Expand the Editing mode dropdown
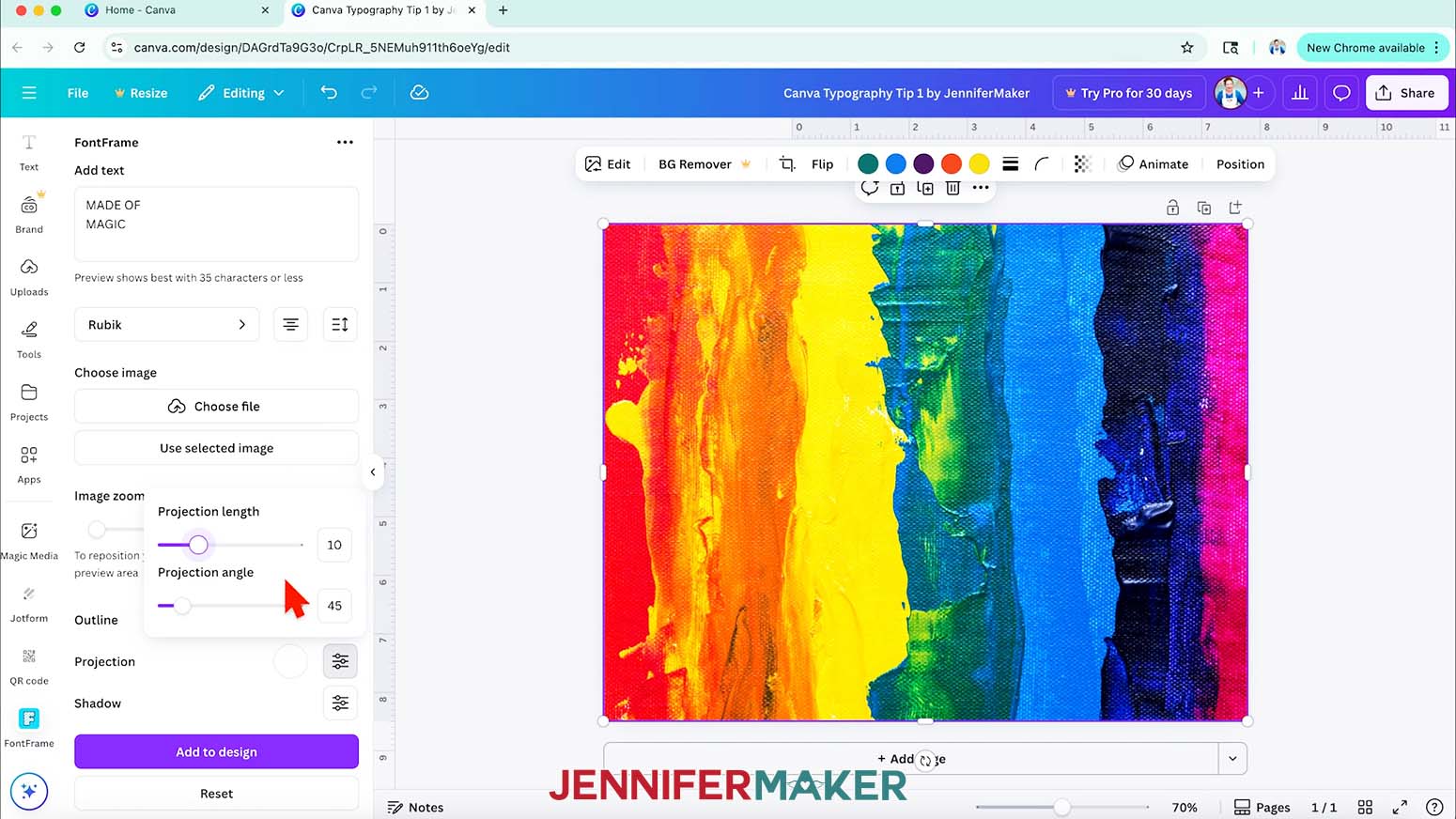 [241, 93]
